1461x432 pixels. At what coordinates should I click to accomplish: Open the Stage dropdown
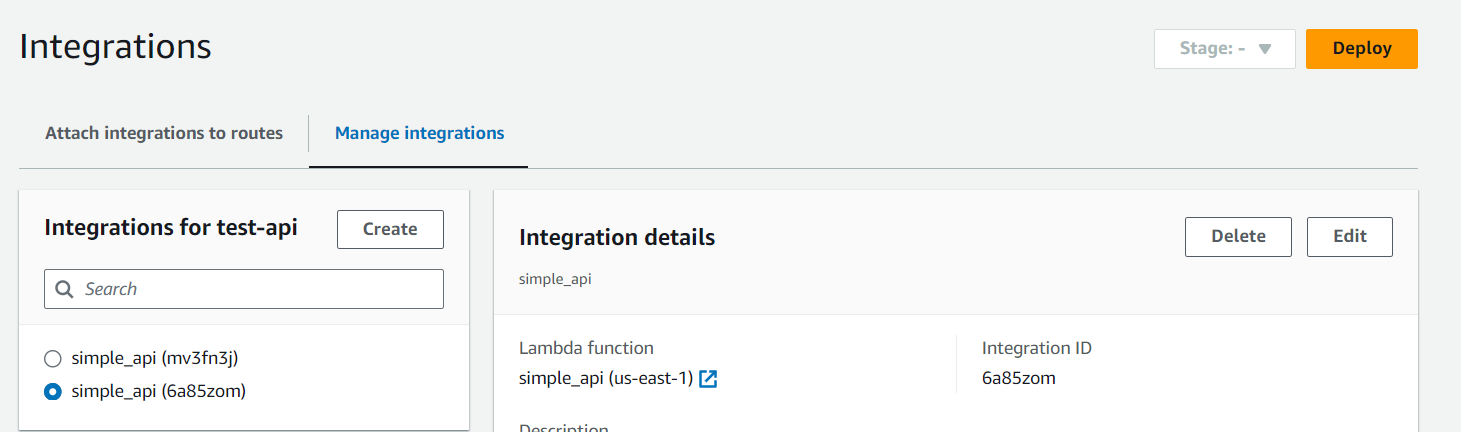pyautogui.click(x=1224, y=49)
